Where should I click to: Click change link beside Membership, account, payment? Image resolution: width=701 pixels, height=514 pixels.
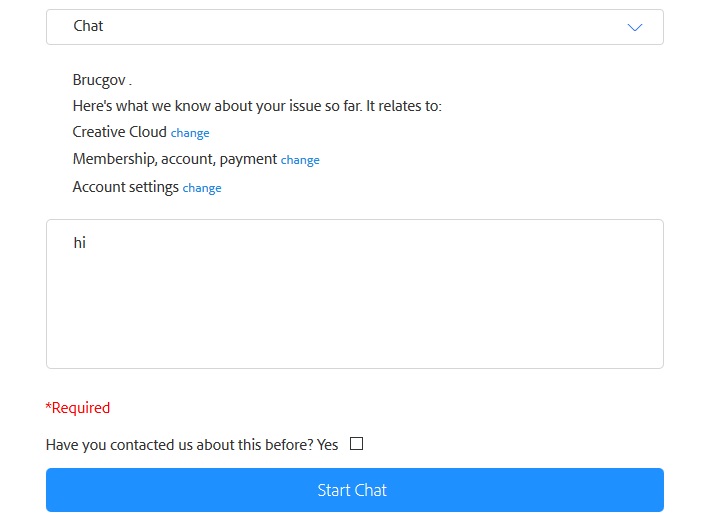[300, 160]
